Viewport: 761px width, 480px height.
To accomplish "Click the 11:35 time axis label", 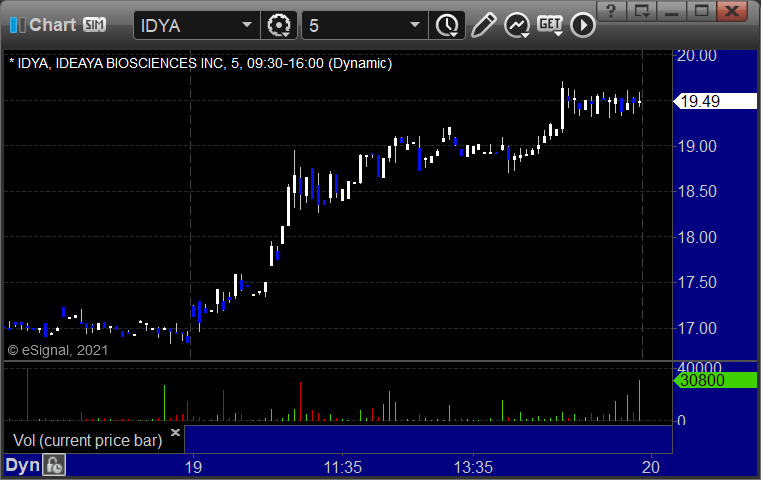I will point(343,467).
